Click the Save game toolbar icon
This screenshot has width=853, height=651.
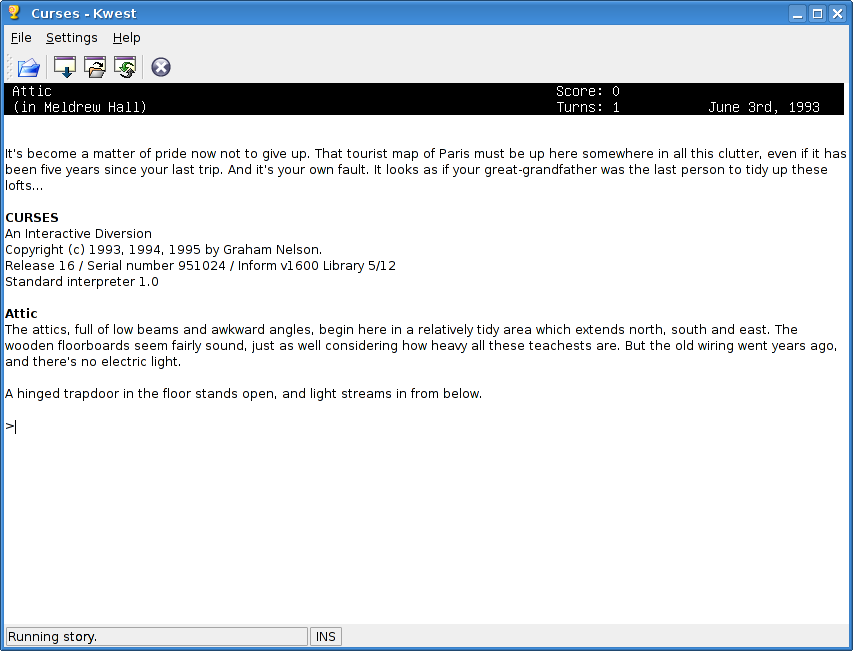coord(65,67)
